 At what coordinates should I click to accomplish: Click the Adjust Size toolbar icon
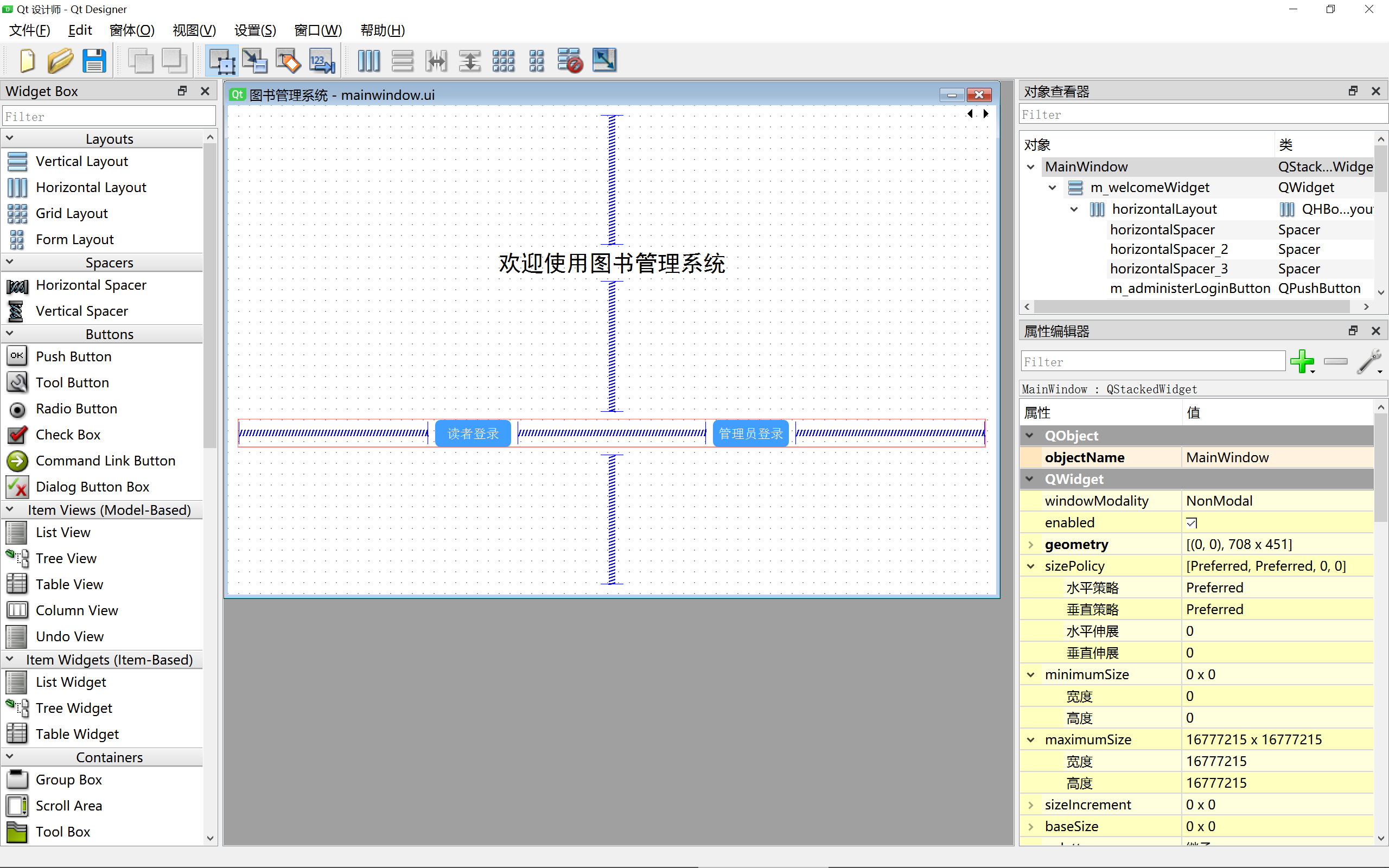[604, 60]
